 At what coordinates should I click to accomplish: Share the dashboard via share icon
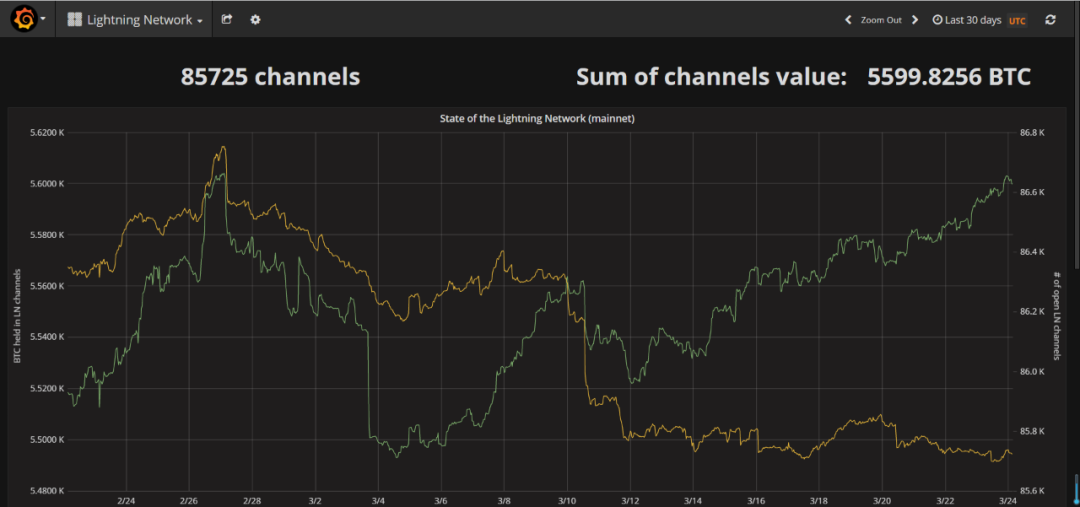pos(227,20)
